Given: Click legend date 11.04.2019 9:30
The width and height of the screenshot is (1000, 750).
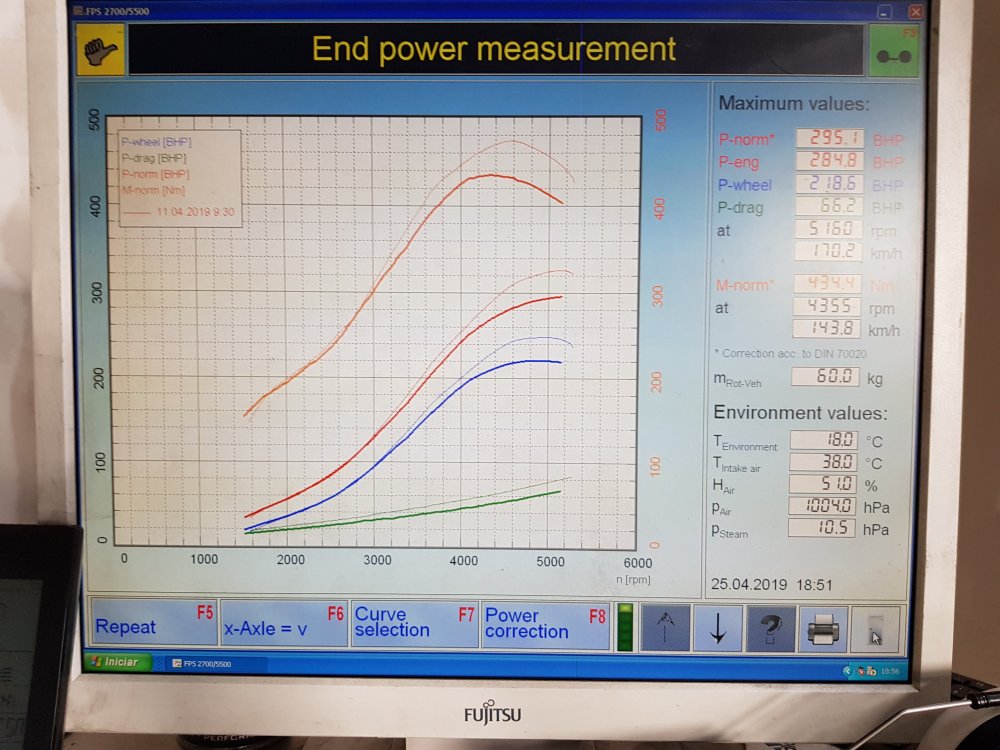Looking at the screenshot, I should pyautogui.click(x=195, y=211).
